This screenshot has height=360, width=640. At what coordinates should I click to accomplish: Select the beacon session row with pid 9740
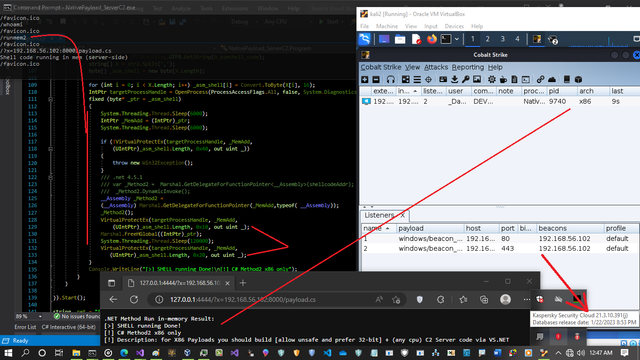click(x=500, y=101)
